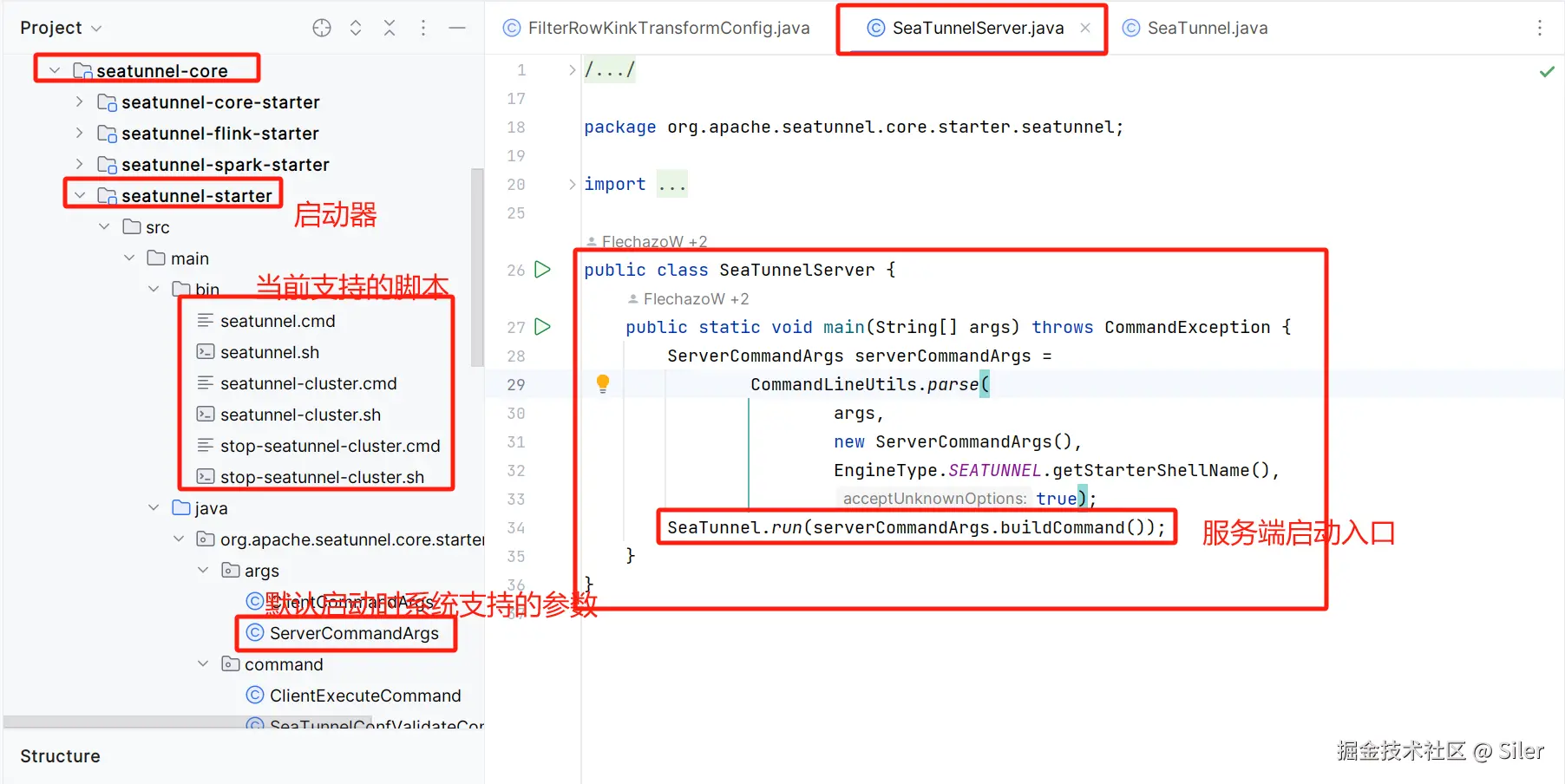
Task: Click the Expand All icon in Project panel
Action: (356, 28)
